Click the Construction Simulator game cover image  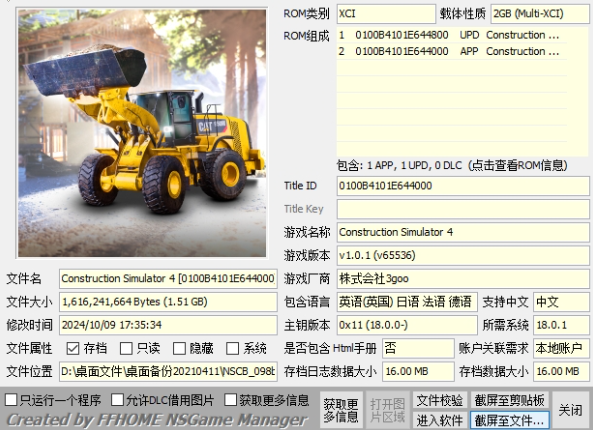[142, 133]
